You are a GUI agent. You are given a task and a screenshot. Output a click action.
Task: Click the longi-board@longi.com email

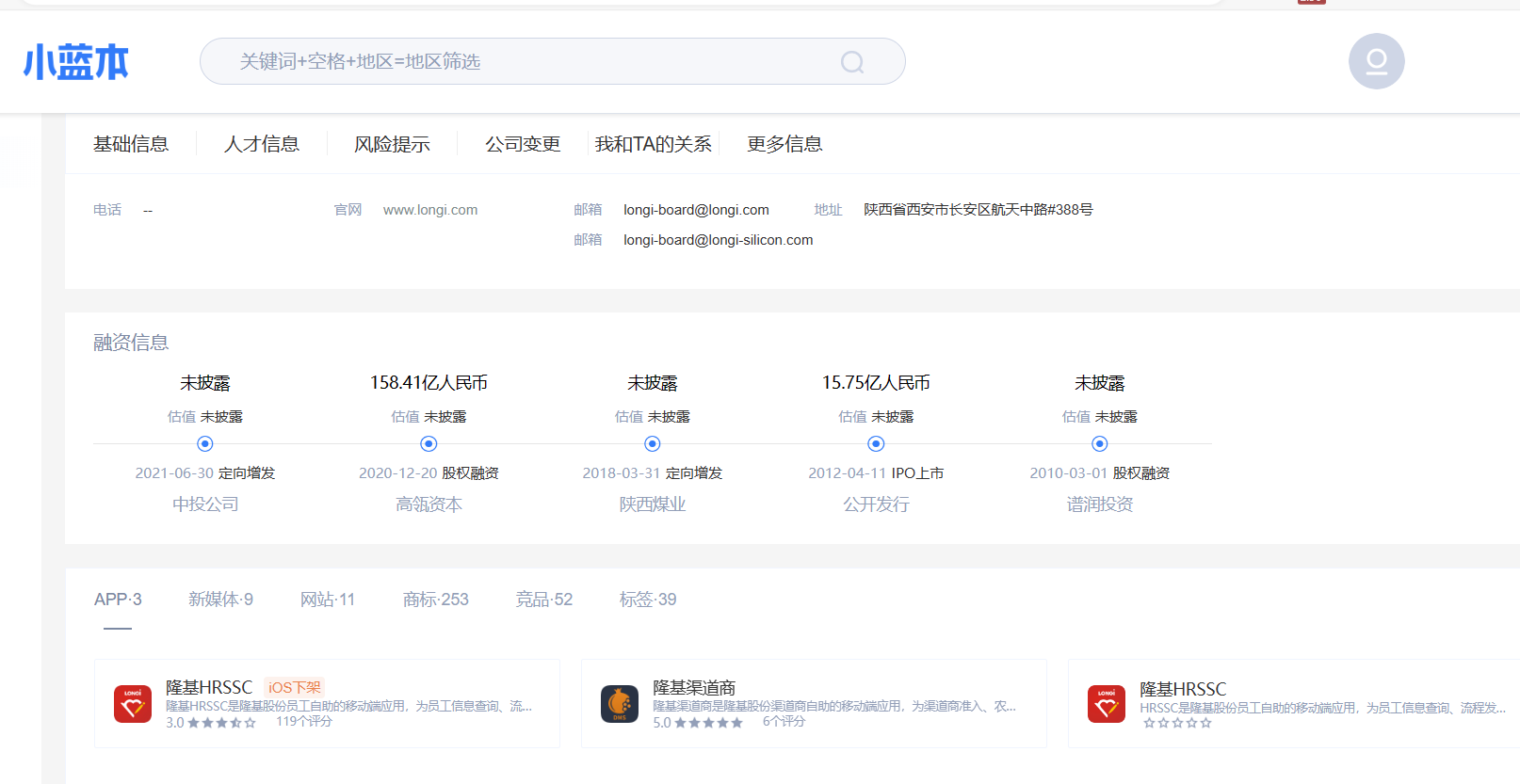point(696,210)
